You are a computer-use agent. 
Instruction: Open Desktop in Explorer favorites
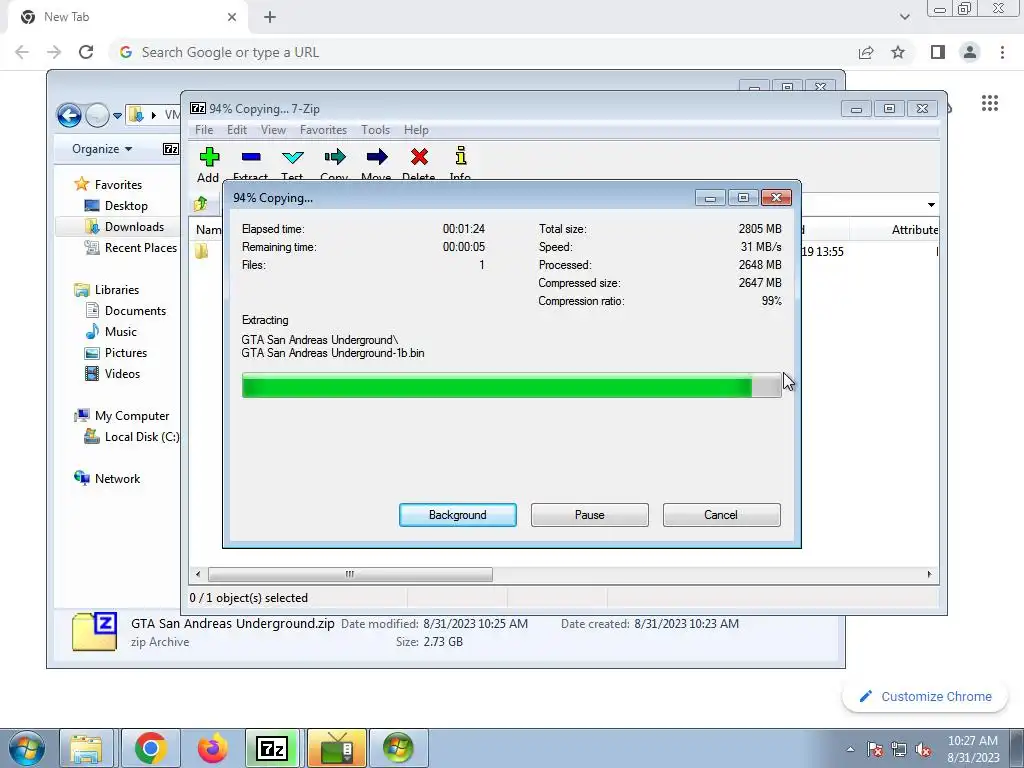(x=126, y=206)
